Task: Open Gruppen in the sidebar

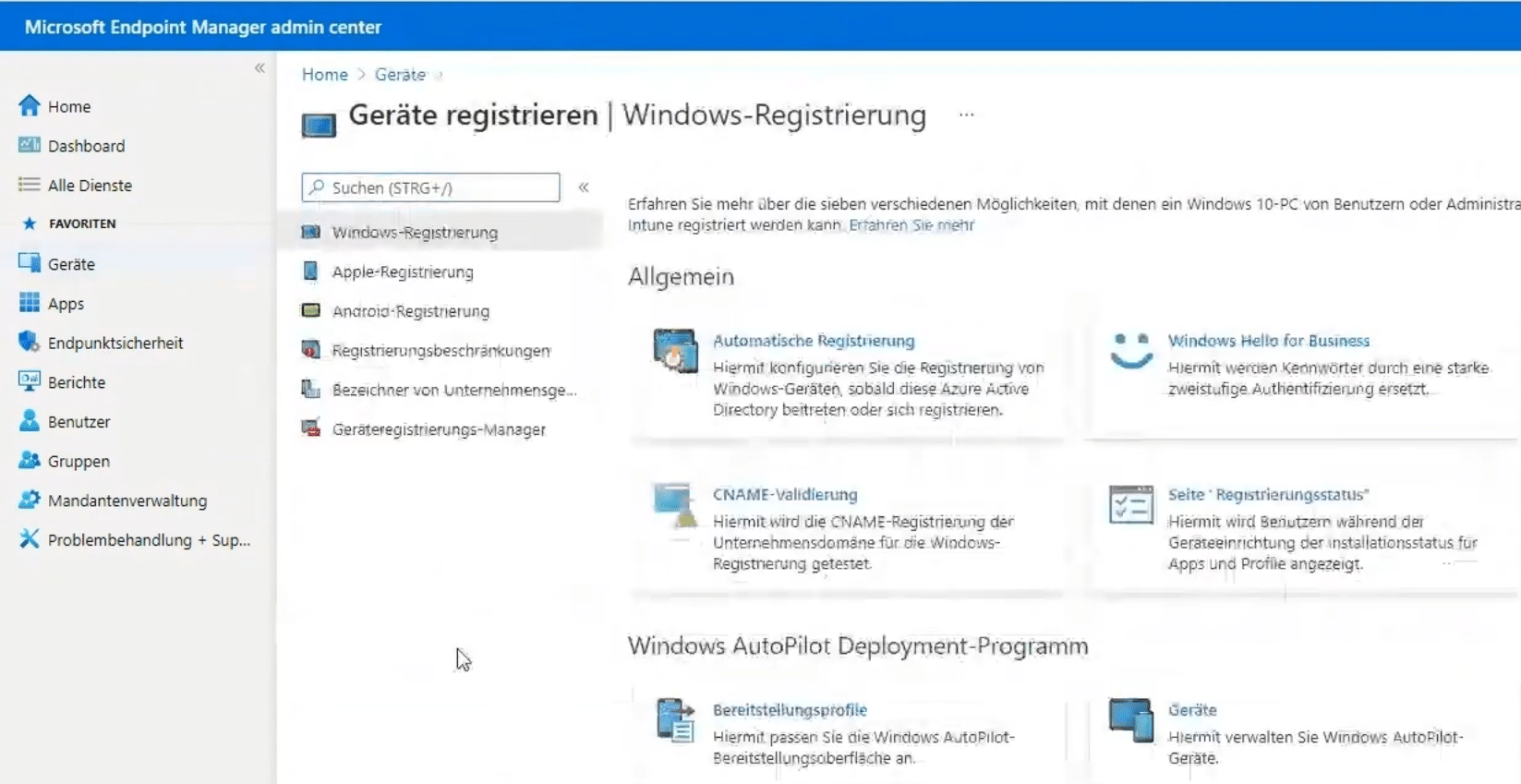Action: (78, 462)
